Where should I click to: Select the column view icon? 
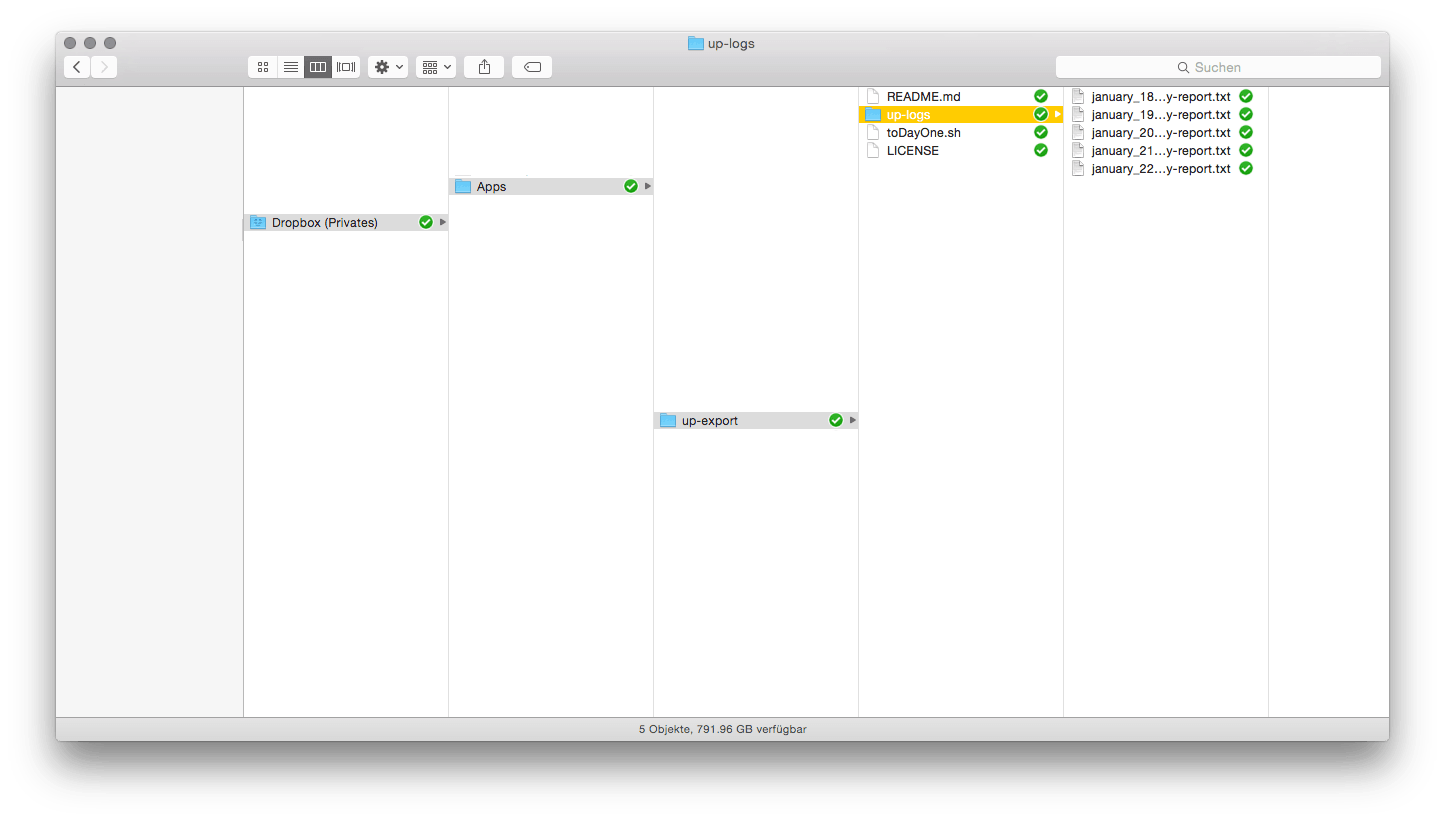point(317,66)
